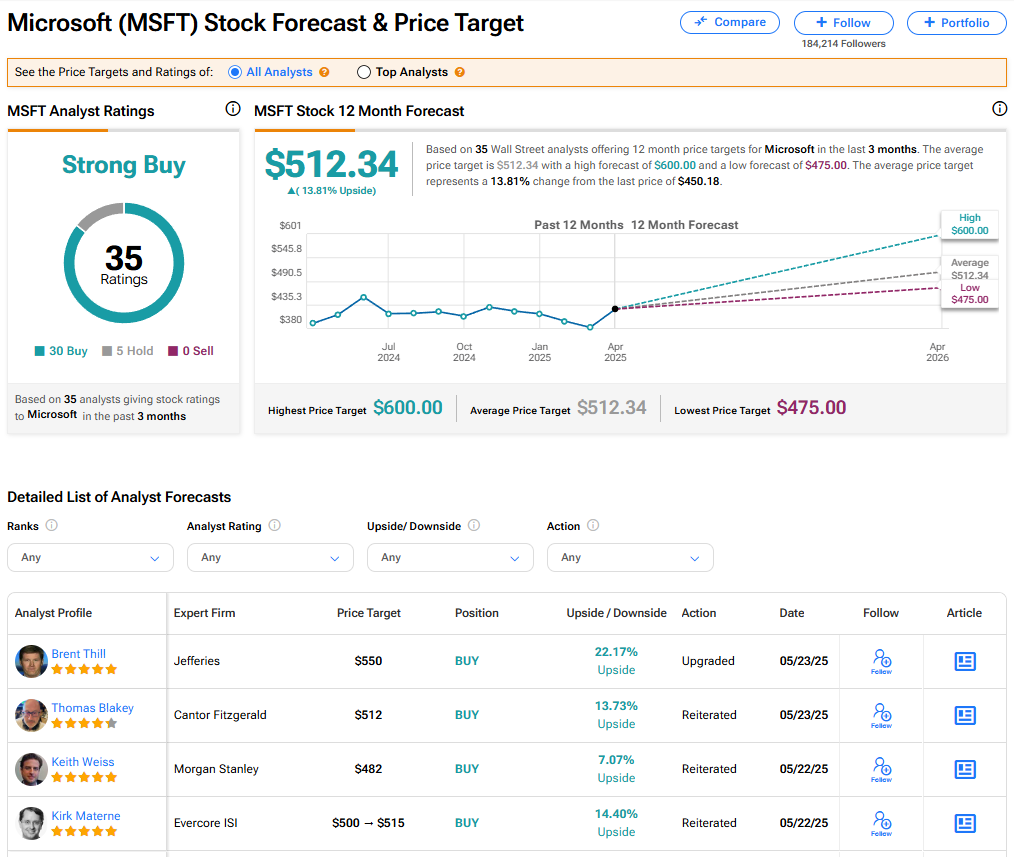The image size is (1014, 857).
Task: Expand the Ranks filter dropdown
Action: 90,557
